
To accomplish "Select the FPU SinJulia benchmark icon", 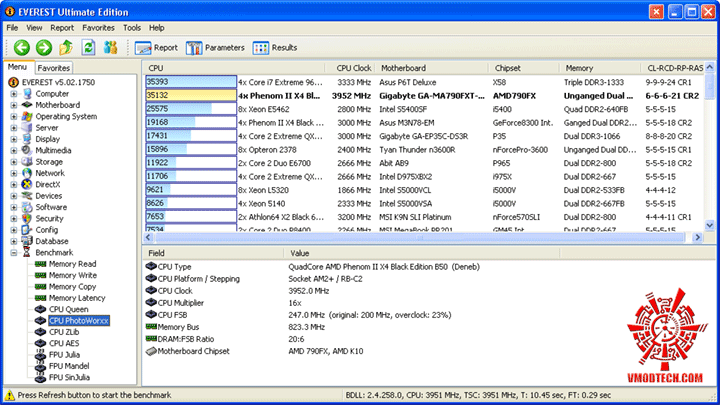I will click(40, 377).
